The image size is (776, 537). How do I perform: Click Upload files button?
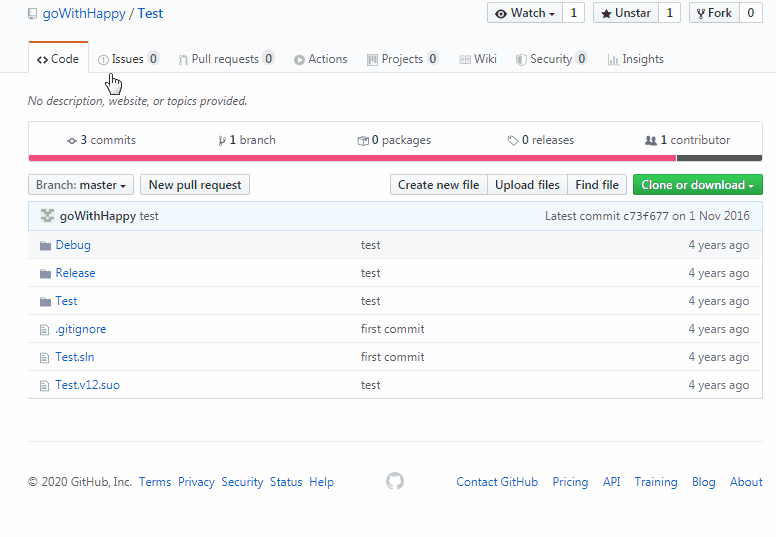528,185
